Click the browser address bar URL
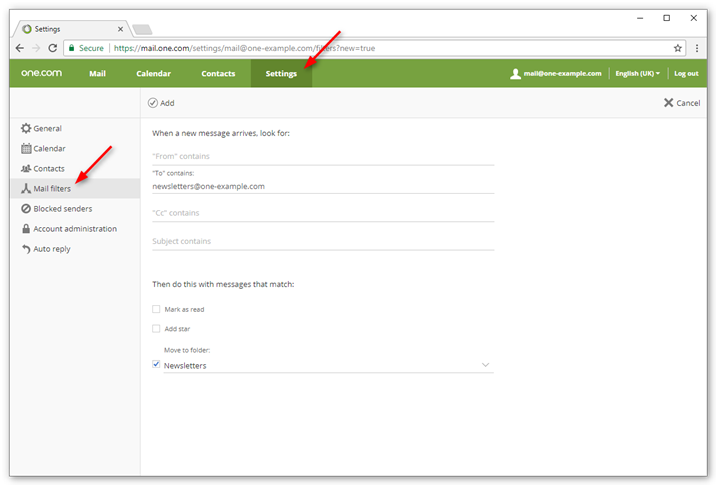716x485 pixels. [x=244, y=48]
